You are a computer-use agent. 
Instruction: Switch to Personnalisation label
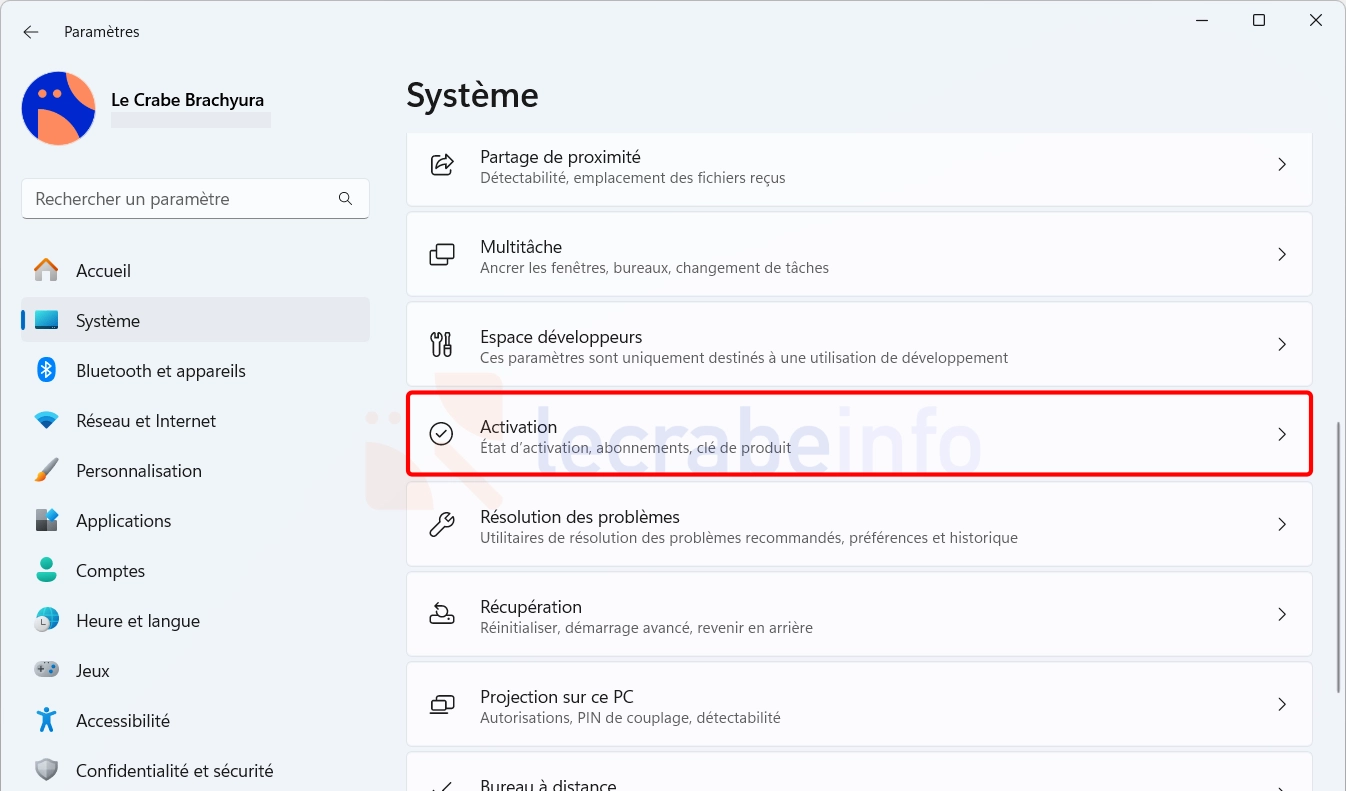[139, 471]
